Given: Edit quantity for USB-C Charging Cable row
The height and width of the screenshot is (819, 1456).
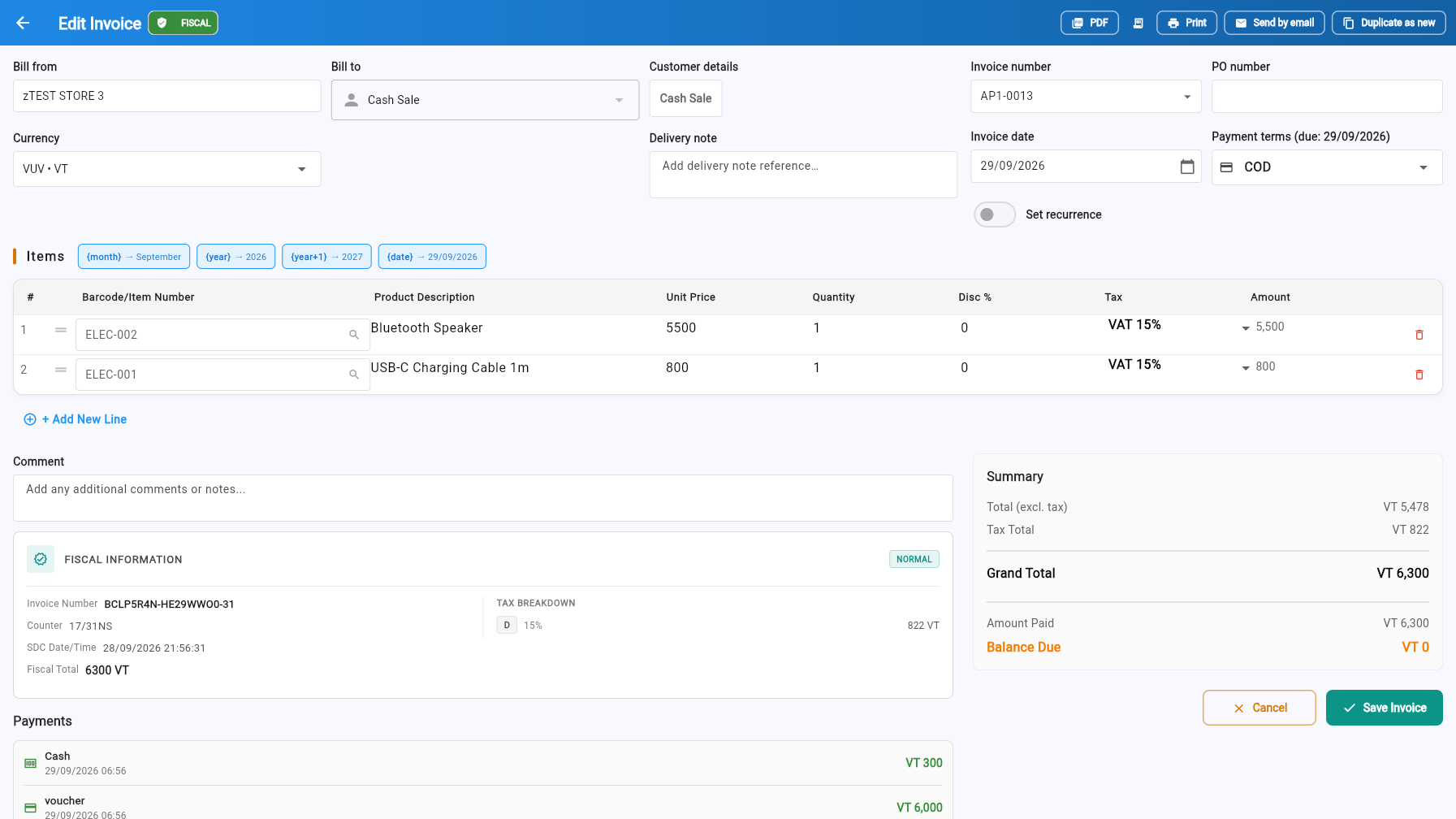Looking at the screenshot, I should tap(817, 367).
